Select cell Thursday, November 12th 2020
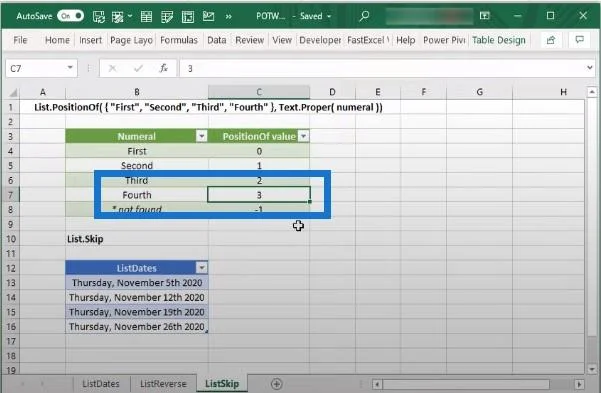Viewport: 601px width, 393px height. (x=137, y=297)
